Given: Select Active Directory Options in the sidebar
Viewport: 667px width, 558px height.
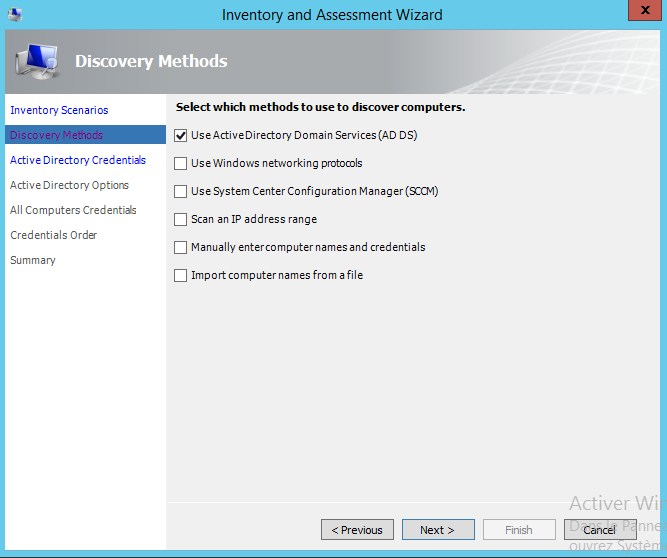Looking at the screenshot, I should [x=69, y=185].
